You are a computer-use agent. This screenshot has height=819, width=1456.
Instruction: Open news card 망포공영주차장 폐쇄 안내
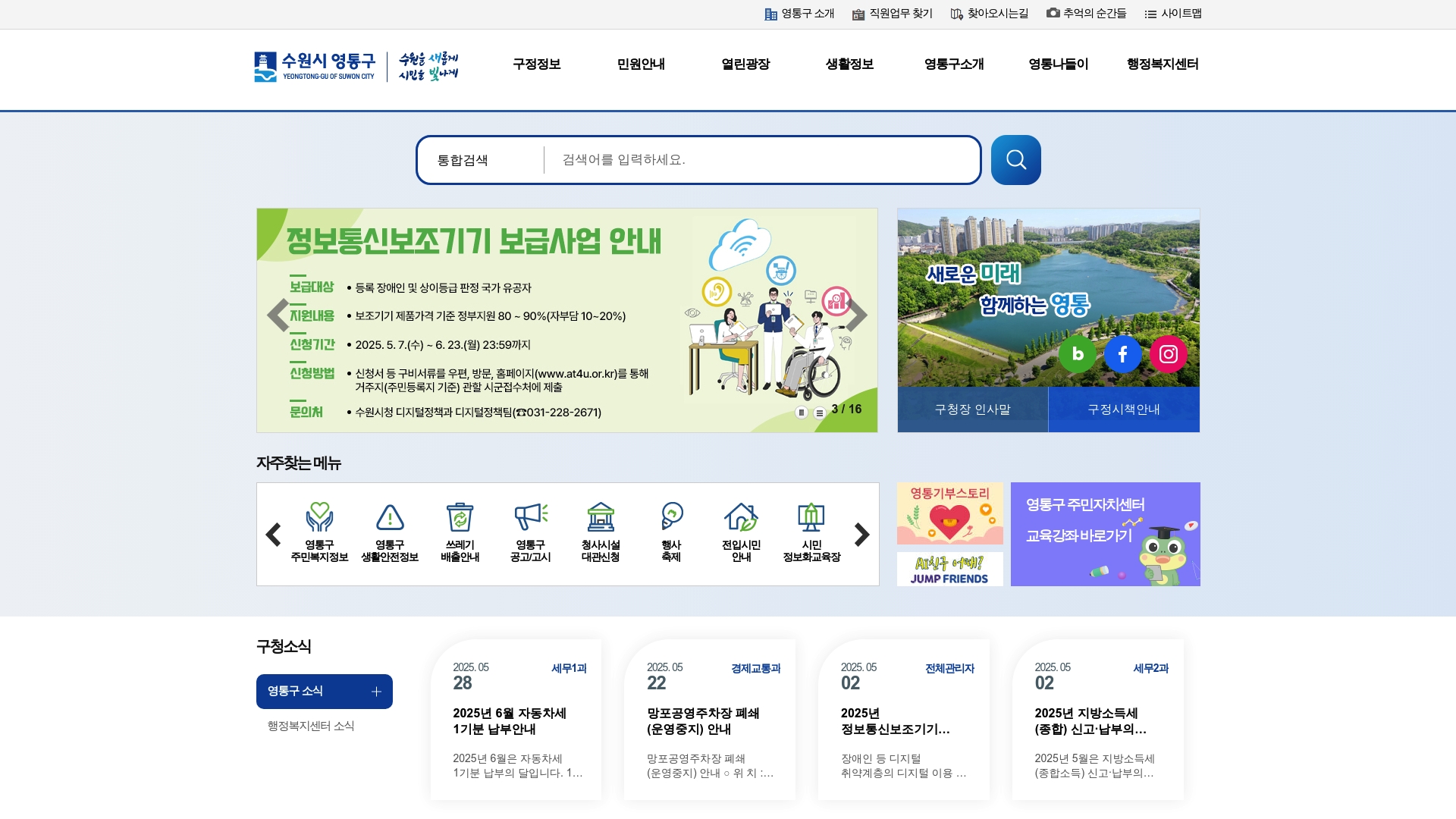pyautogui.click(x=710, y=720)
